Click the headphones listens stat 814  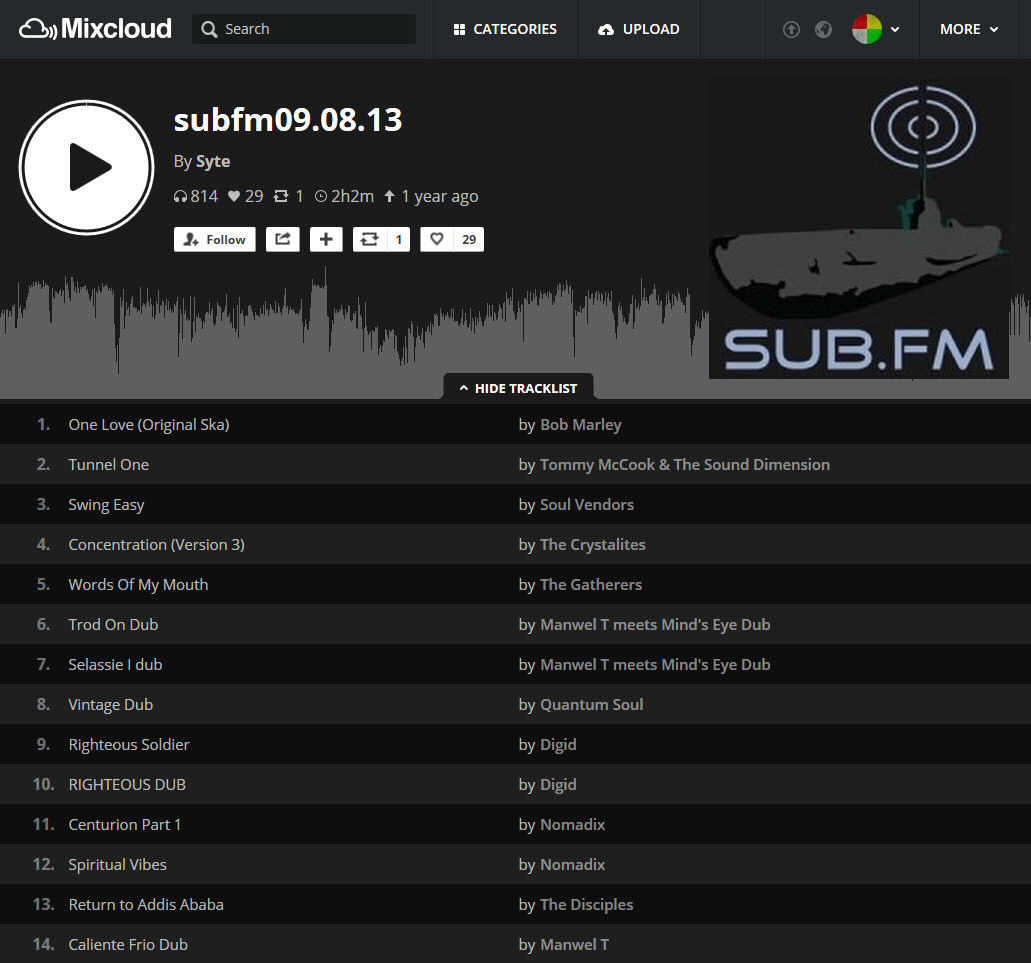(195, 196)
